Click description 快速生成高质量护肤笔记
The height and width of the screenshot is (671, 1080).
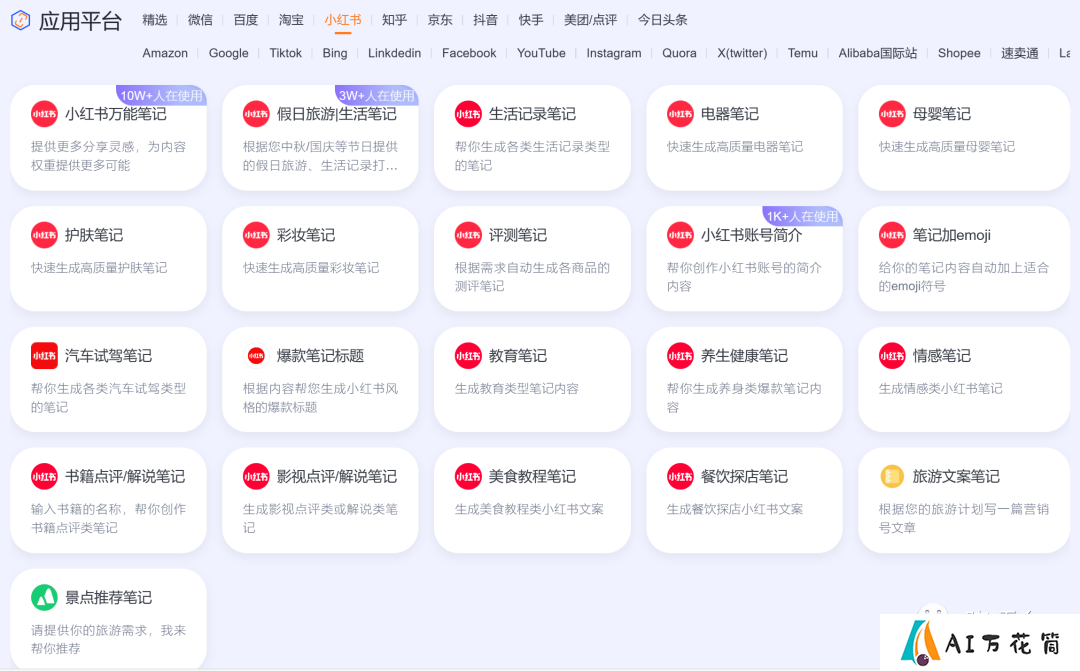click(x=99, y=268)
